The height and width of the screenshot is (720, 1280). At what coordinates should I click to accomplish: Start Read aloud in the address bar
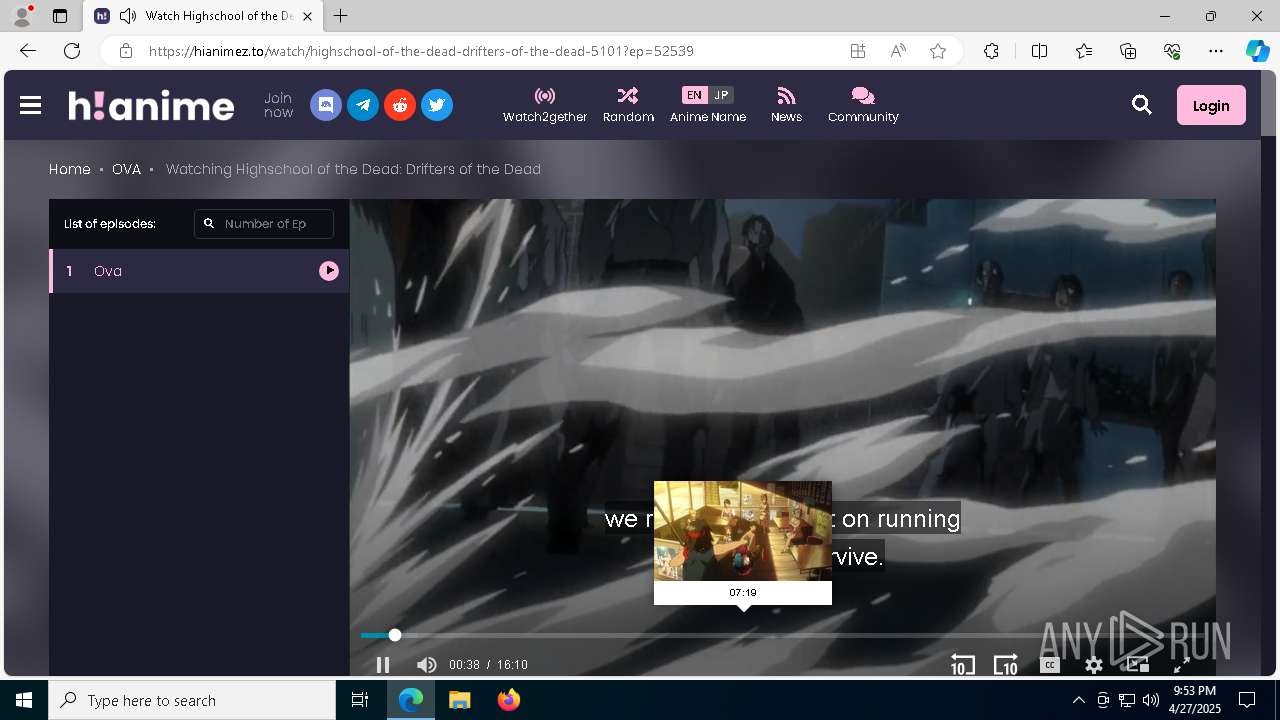[x=898, y=51]
